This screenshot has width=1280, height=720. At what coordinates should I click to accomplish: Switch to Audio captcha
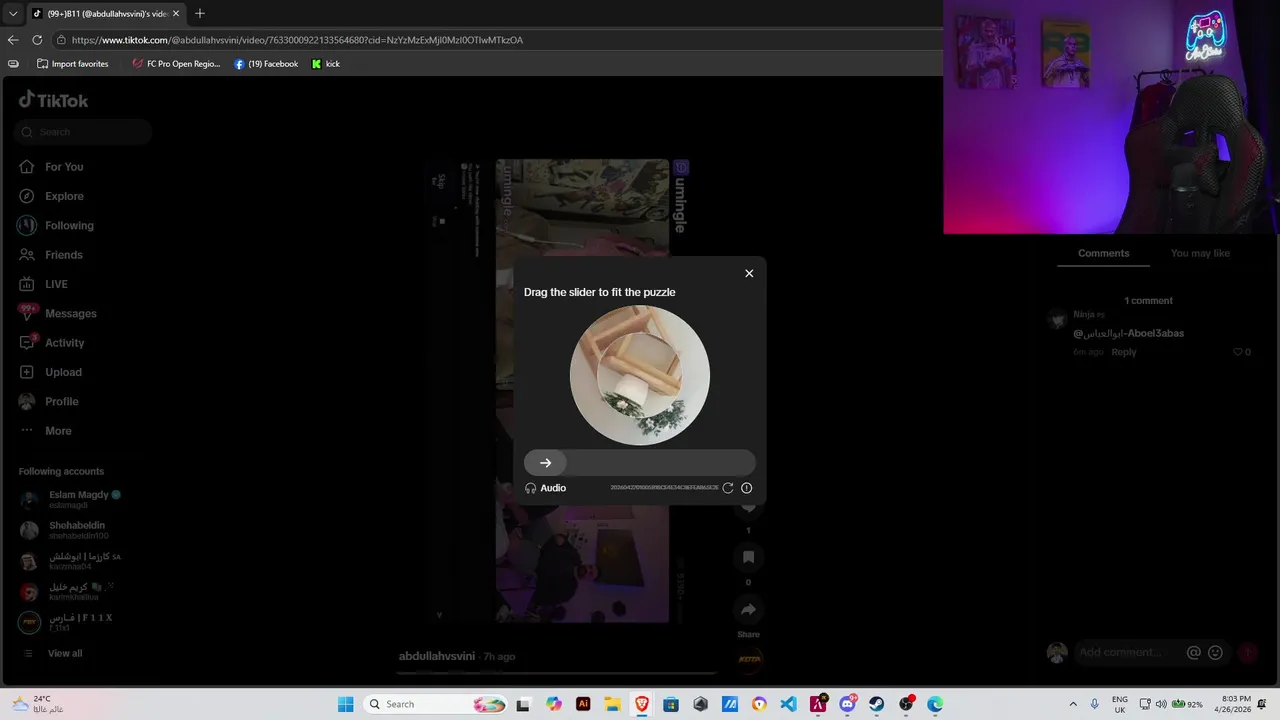point(545,488)
